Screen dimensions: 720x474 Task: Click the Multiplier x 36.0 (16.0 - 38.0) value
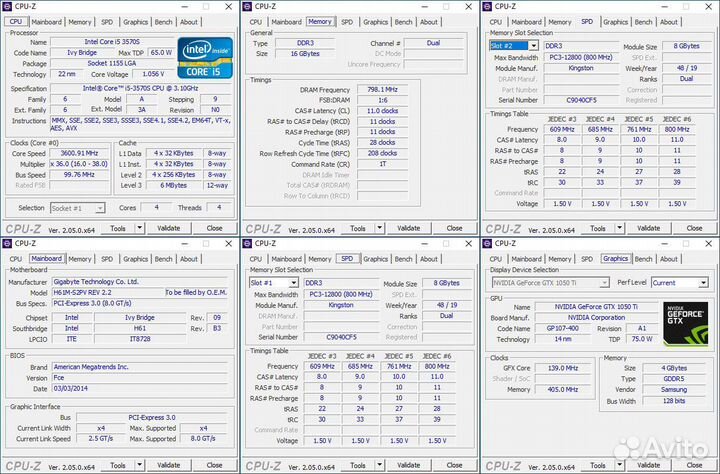(79, 164)
